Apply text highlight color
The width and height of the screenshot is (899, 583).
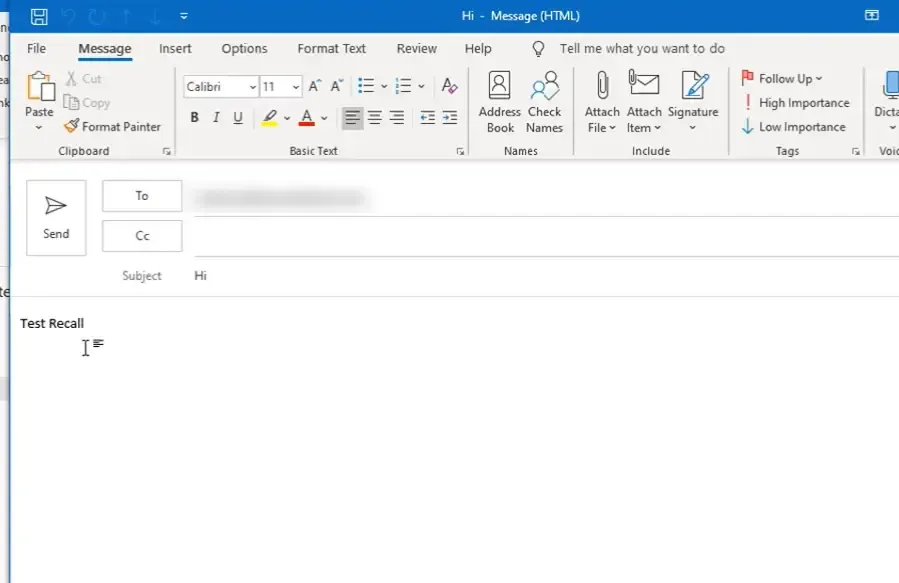click(x=271, y=117)
